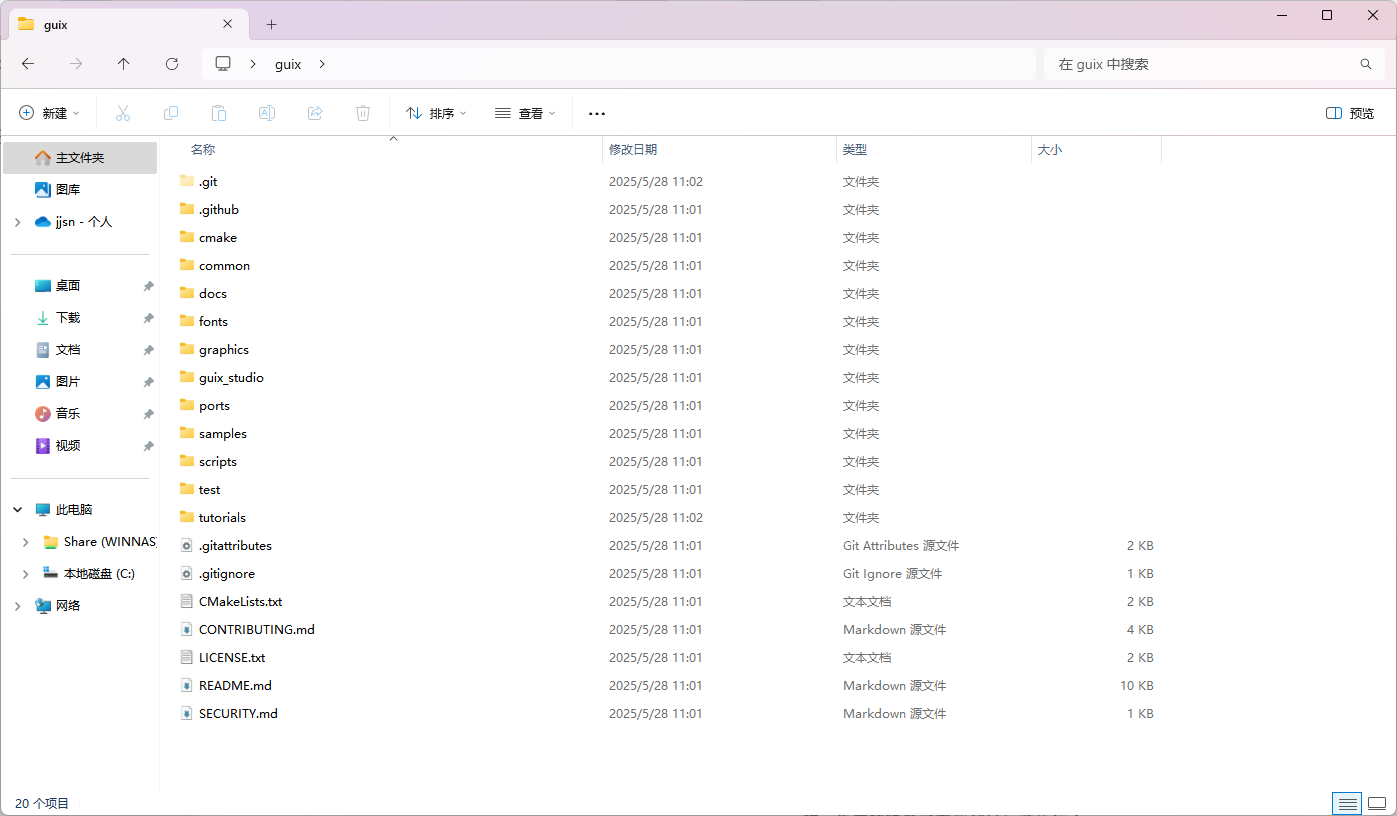Screen dimensions: 1397x816
Task: Click the Copy icon in toolbar
Action: pos(171,114)
